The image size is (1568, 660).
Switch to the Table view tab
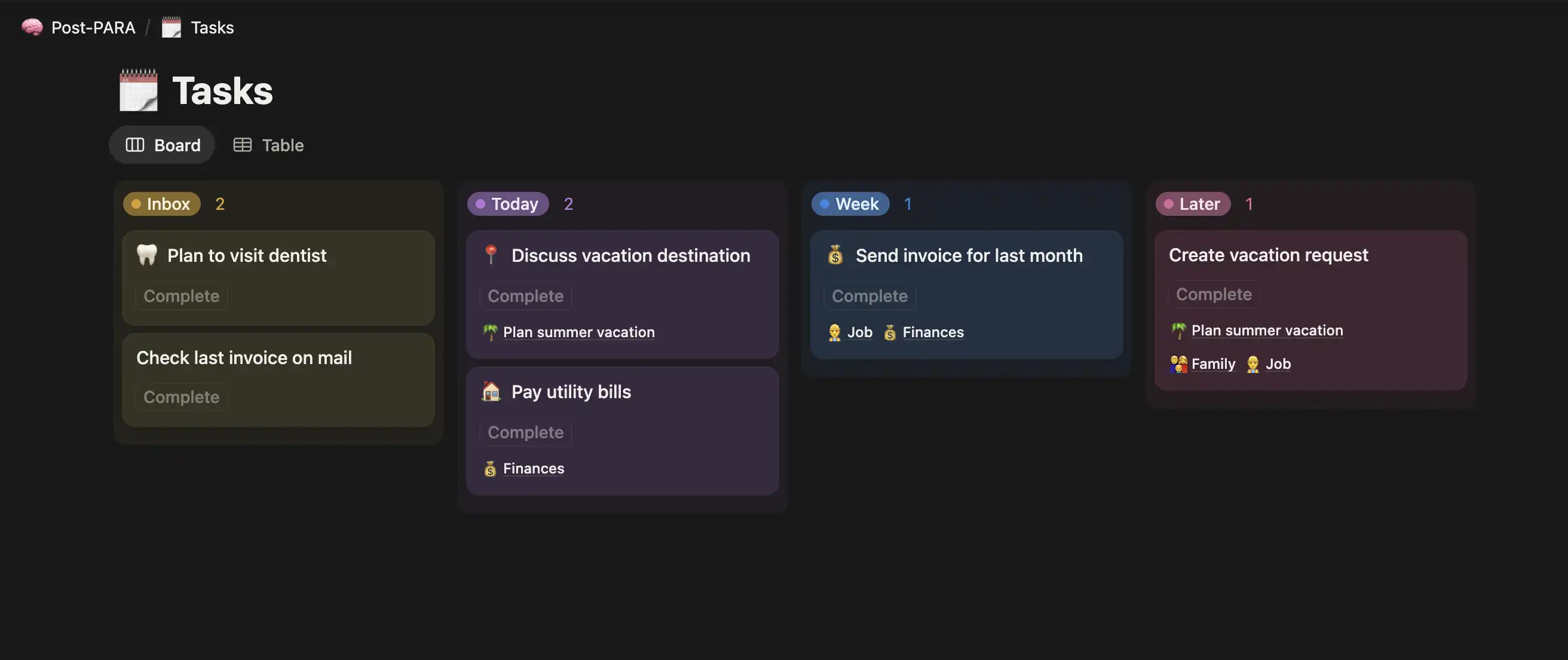coord(269,145)
